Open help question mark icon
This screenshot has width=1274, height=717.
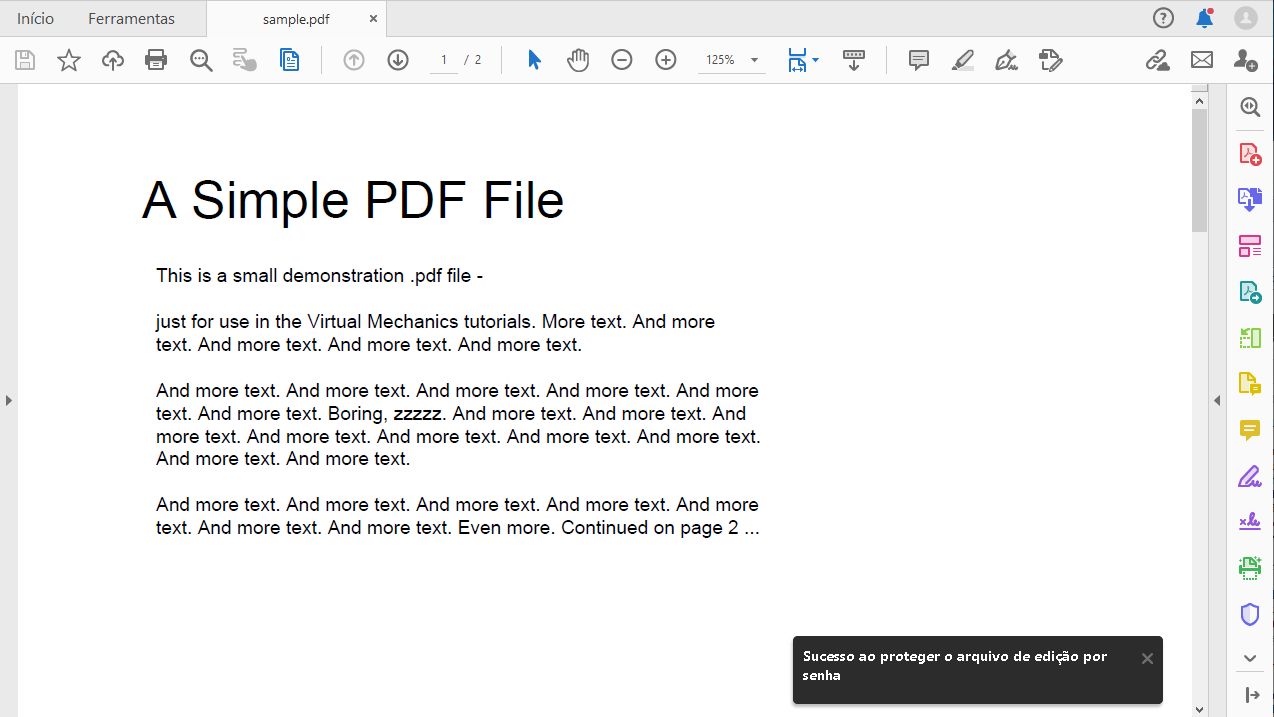[x=1163, y=18]
